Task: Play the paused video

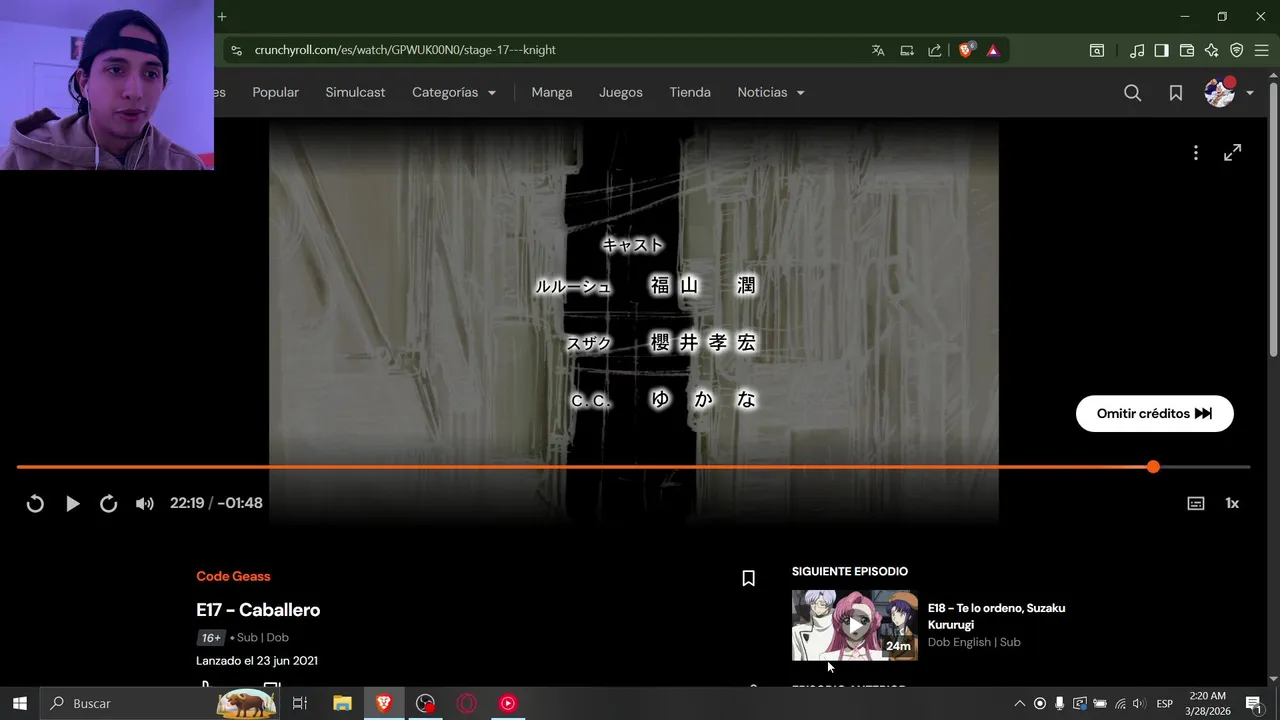Action: pyautogui.click(x=72, y=504)
